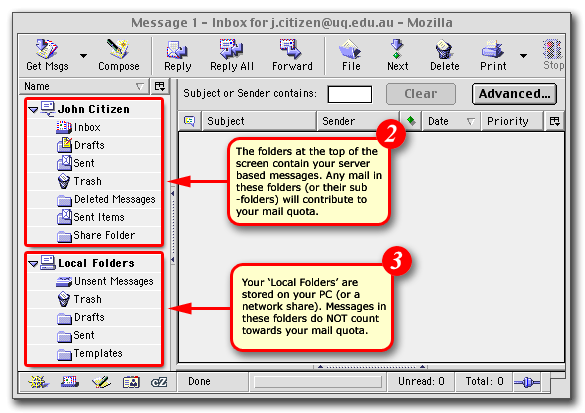Open the Print dropdown arrow
585x413 pixels.
[x=523, y=56]
